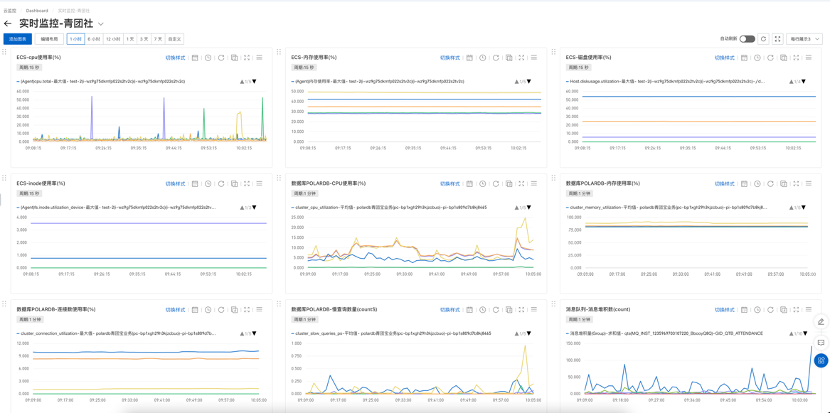
Task: Click 切换样式 link on 数据库POLARDB-连接数使用率 panel
Action: tap(175, 310)
